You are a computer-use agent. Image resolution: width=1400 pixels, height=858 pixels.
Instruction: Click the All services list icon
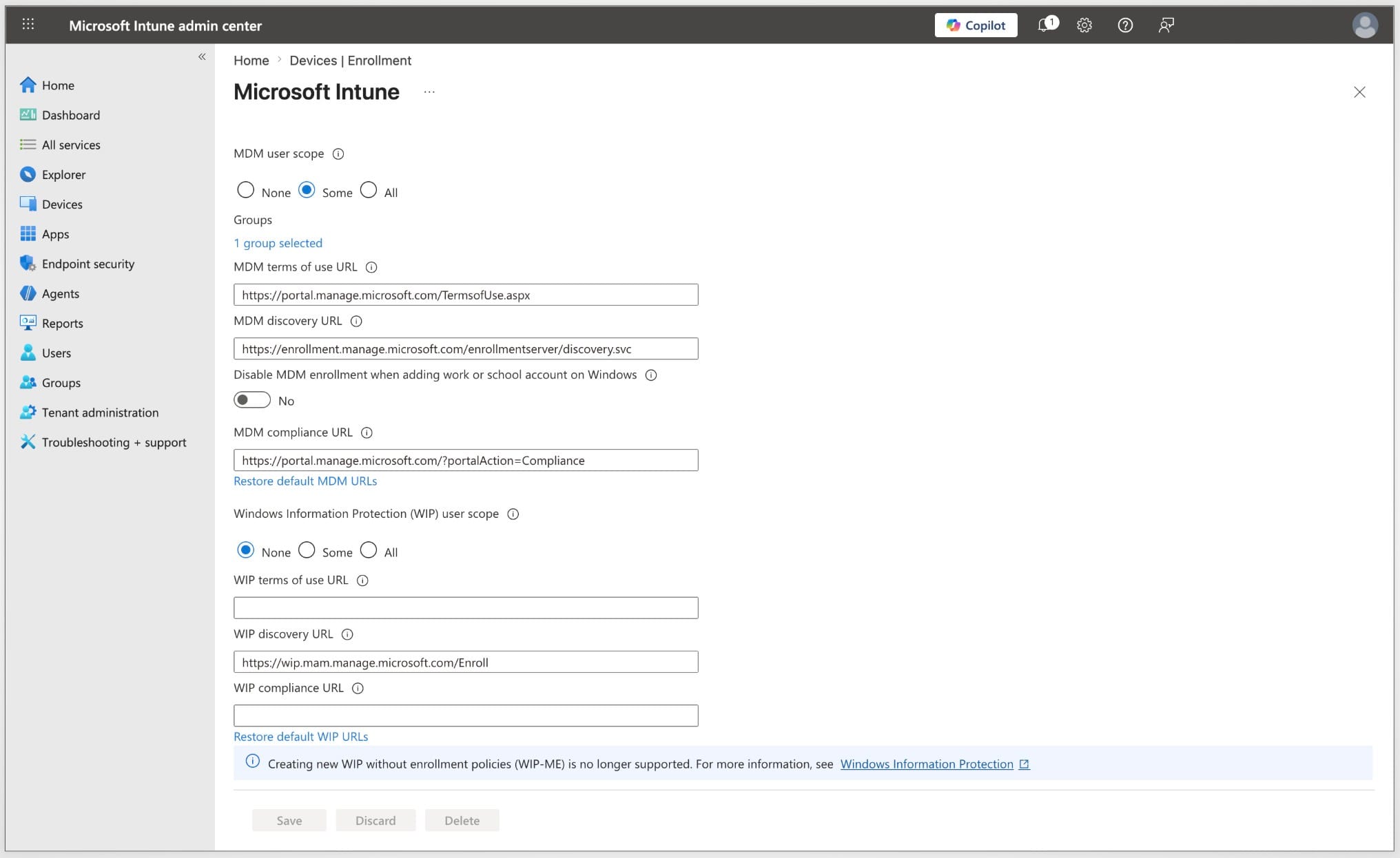pyautogui.click(x=28, y=145)
